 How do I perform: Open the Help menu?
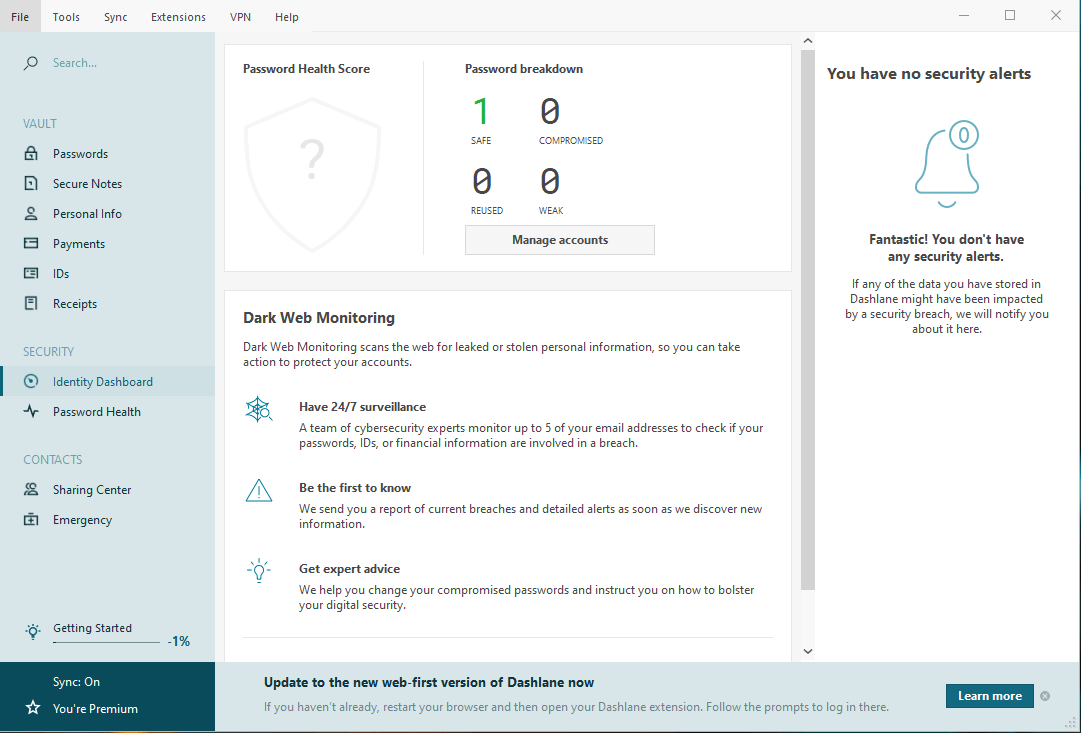coord(287,17)
